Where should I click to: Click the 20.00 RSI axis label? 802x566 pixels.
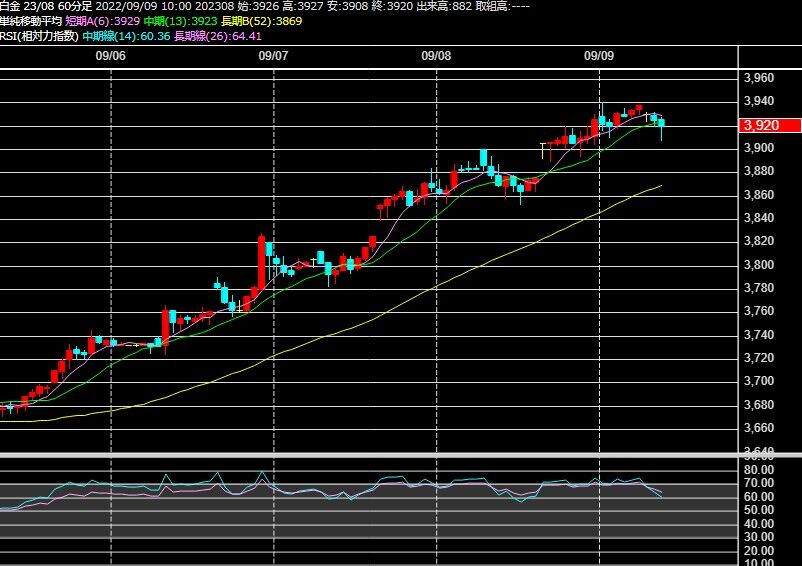[759, 551]
